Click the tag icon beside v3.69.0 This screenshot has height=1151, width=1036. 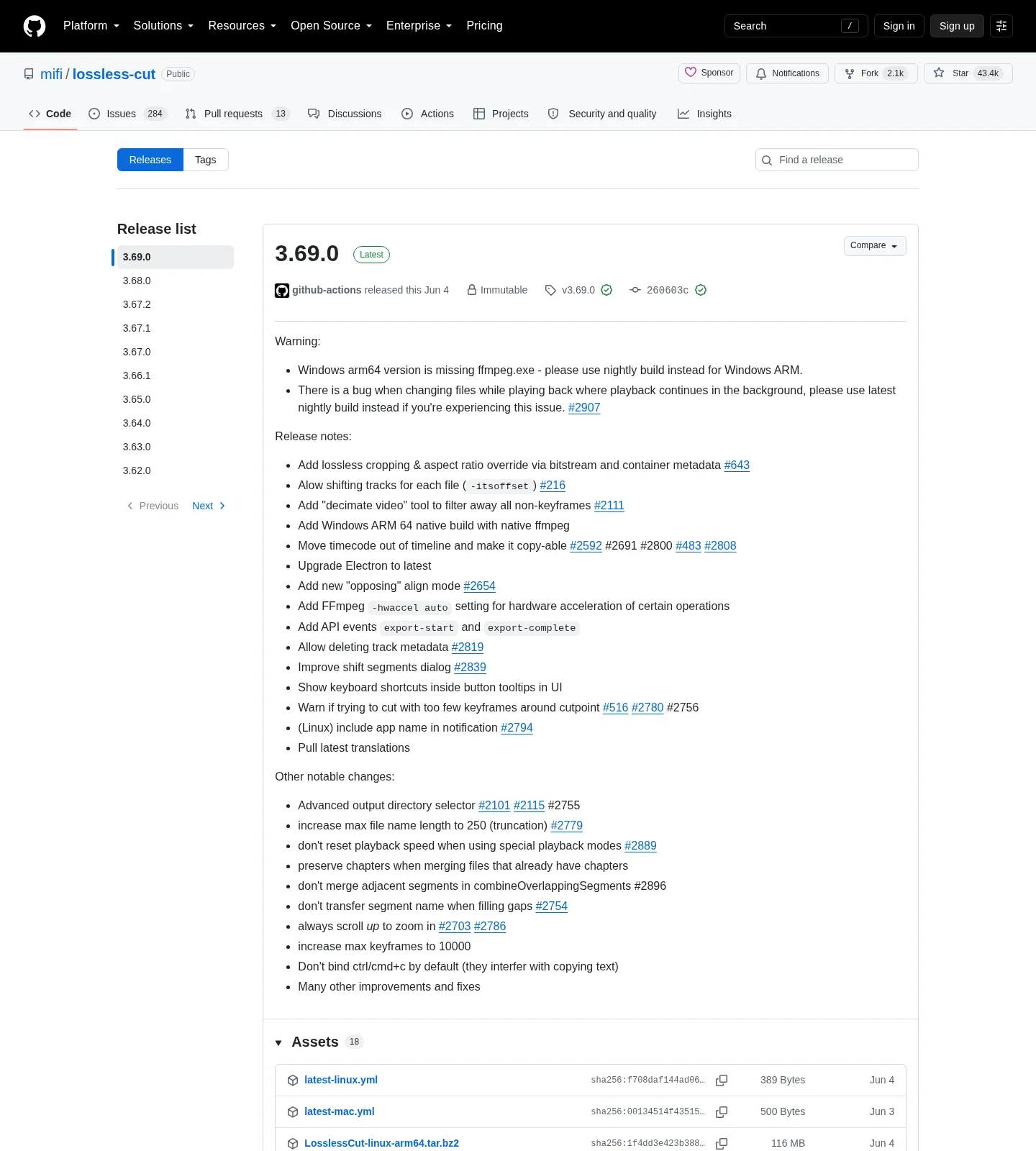coord(550,290)
